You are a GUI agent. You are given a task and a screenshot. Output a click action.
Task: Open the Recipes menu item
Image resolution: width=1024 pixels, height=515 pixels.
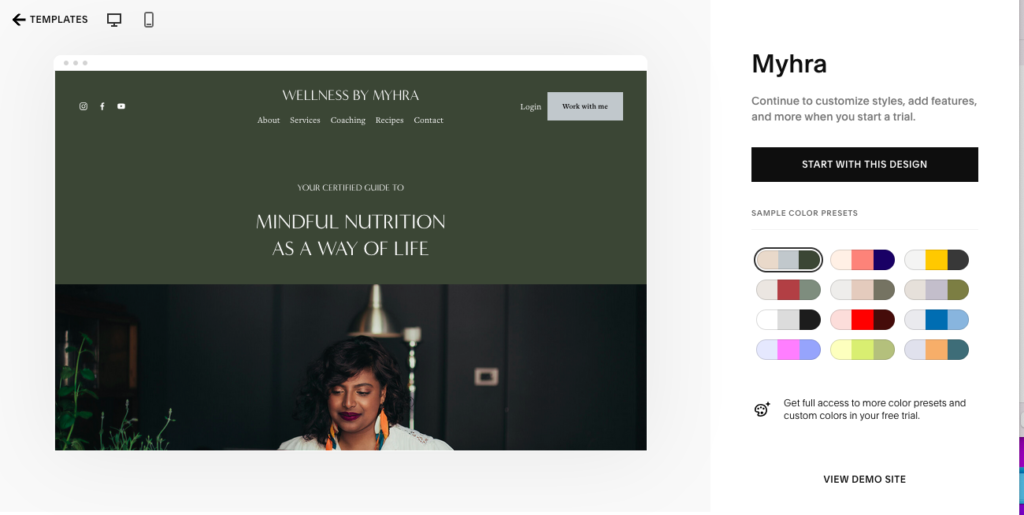pos(389,120)
